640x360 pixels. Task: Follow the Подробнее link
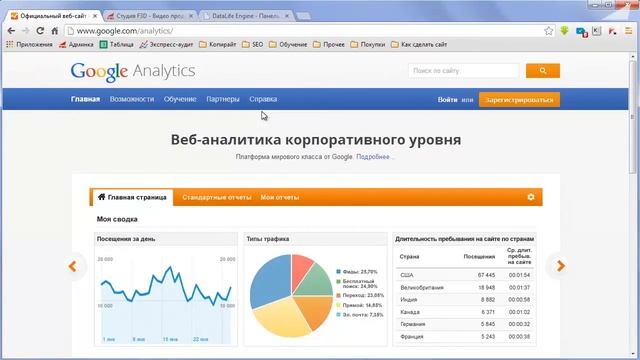[373, 157]
